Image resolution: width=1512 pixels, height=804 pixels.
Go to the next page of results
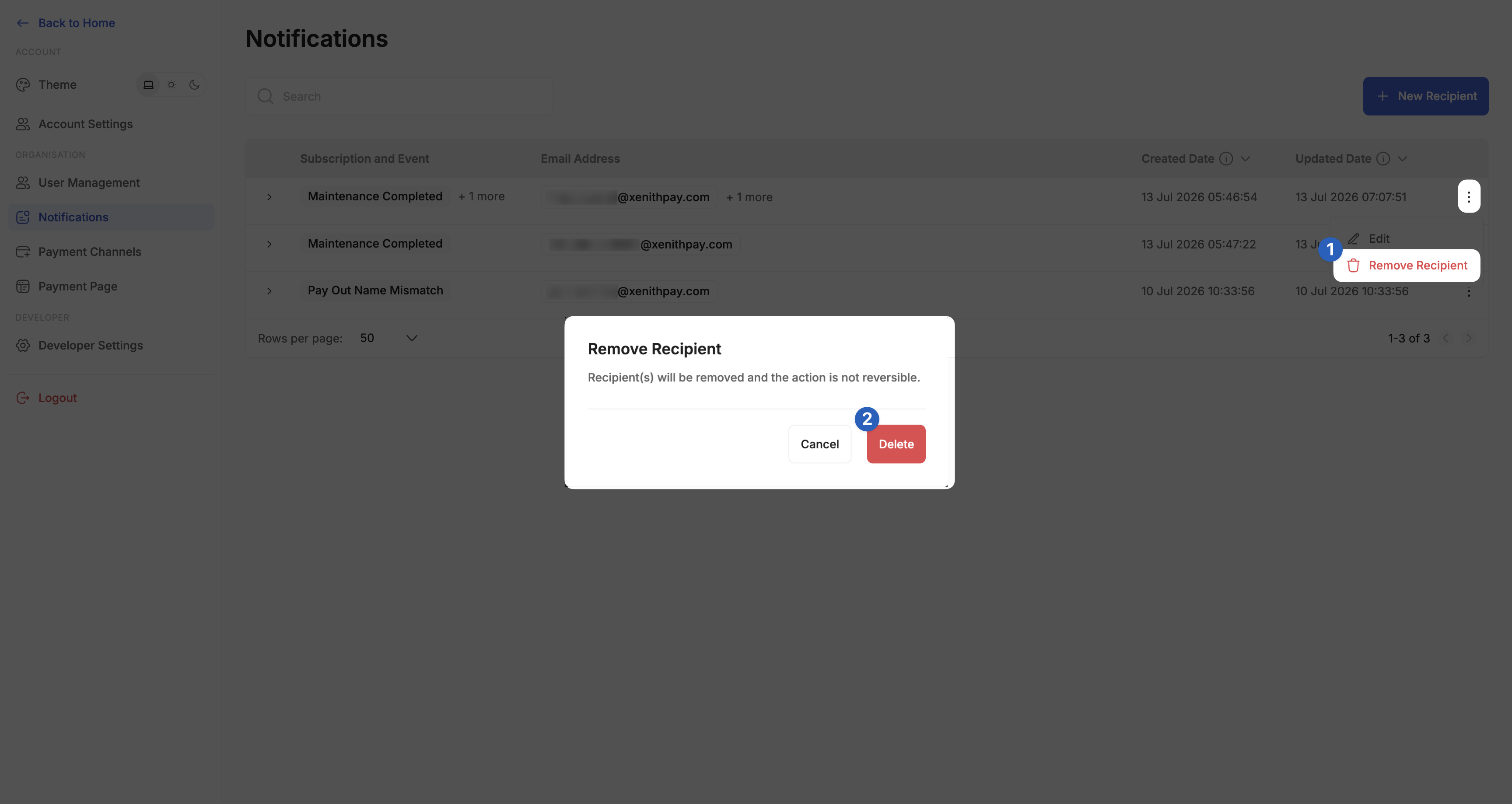point(1469,338)
